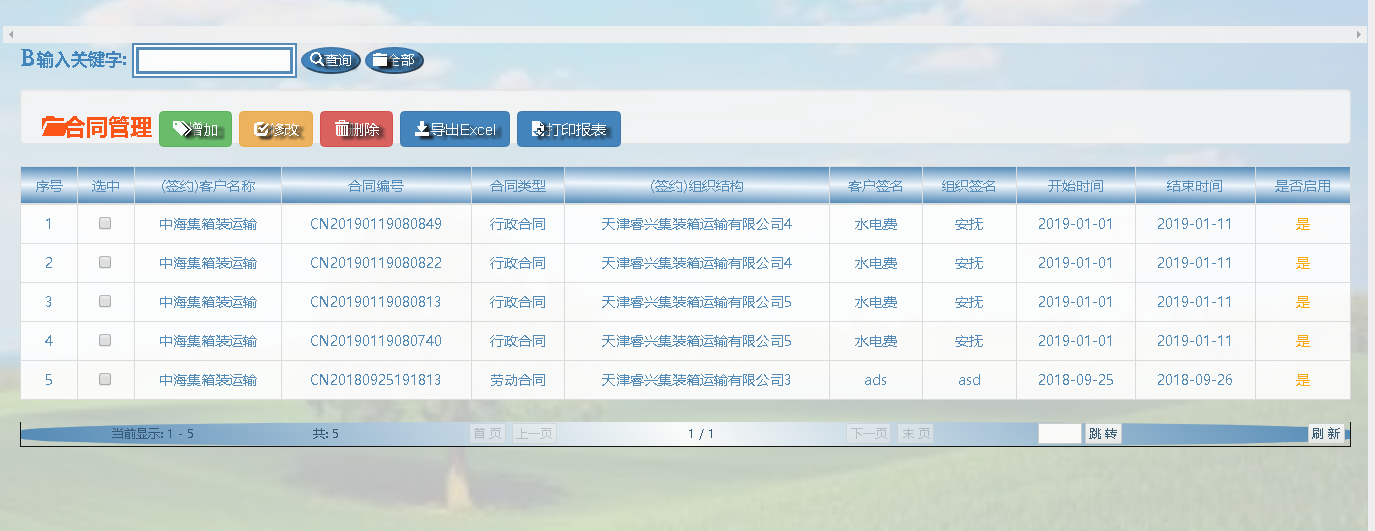Screen dimensions: 1375x531
Task: Click the orange folder icon beside 合同管理
Action: [53, 127]
